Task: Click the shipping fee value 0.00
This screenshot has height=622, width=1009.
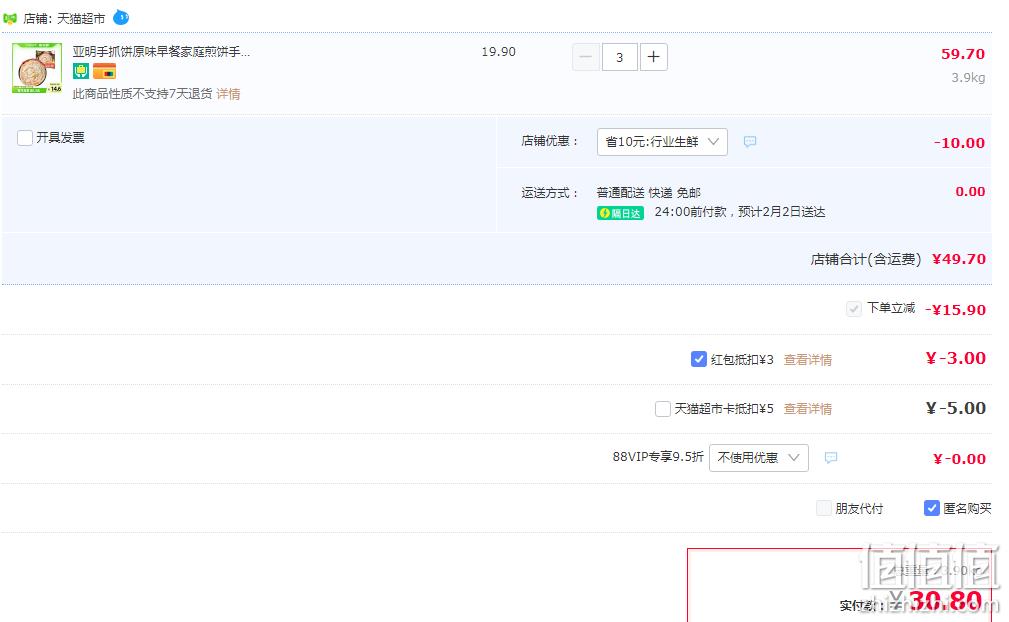Action: pos(970,191)
